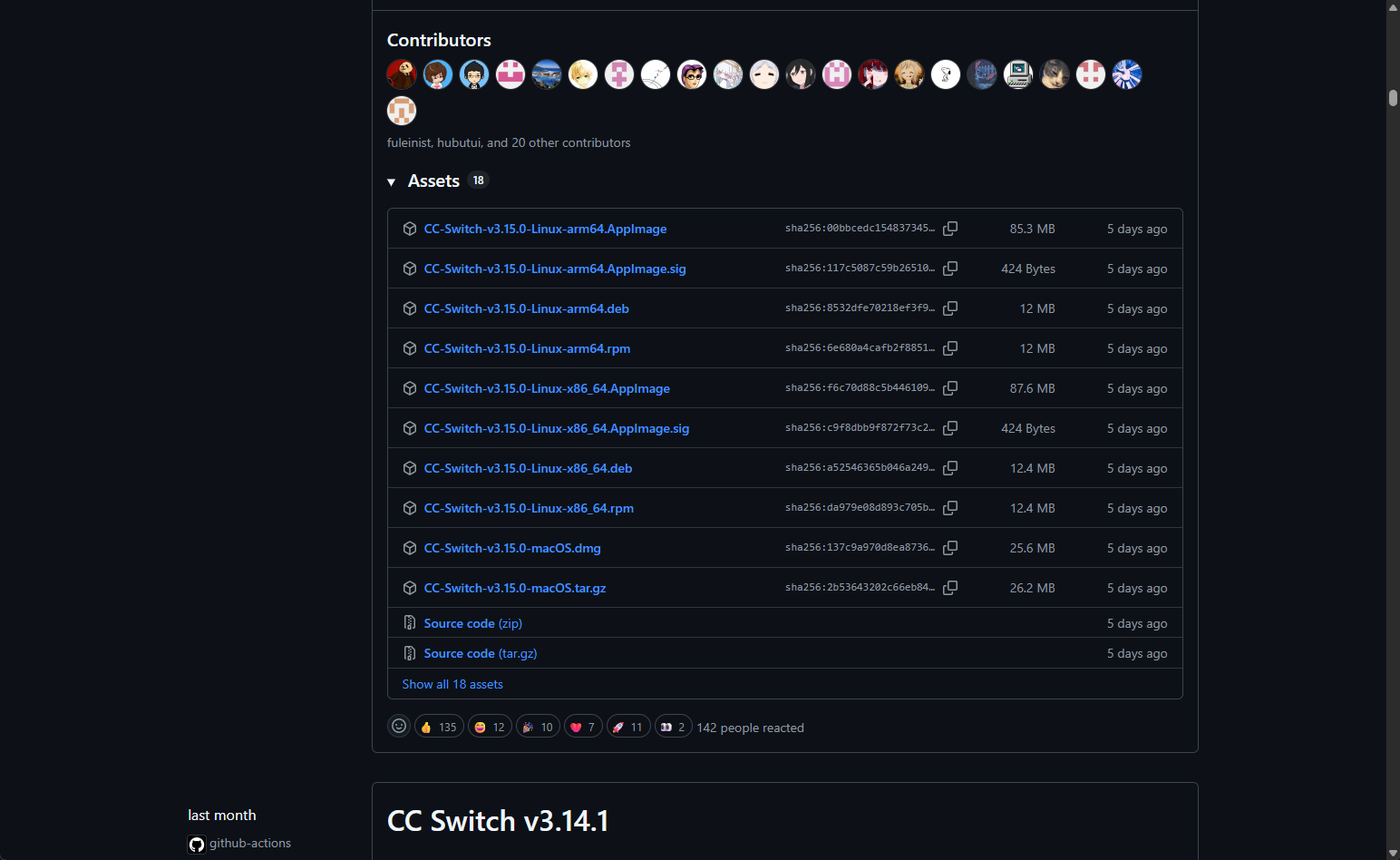Click the "85.3 MB" file size
This screenshot has height=860, width=1400.
point(1032,229)
